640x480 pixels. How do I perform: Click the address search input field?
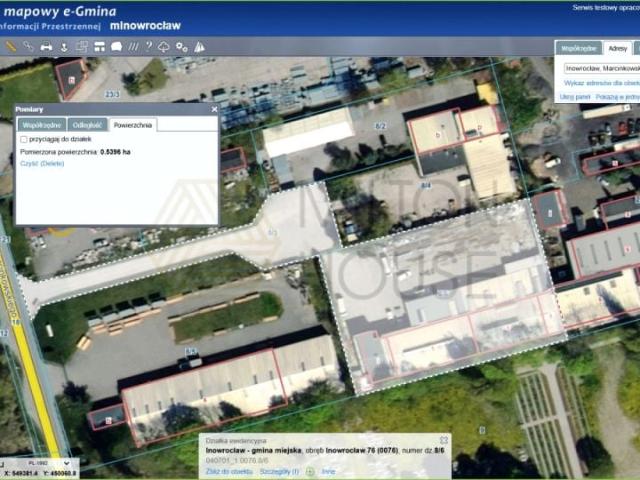tap(601, 67)
